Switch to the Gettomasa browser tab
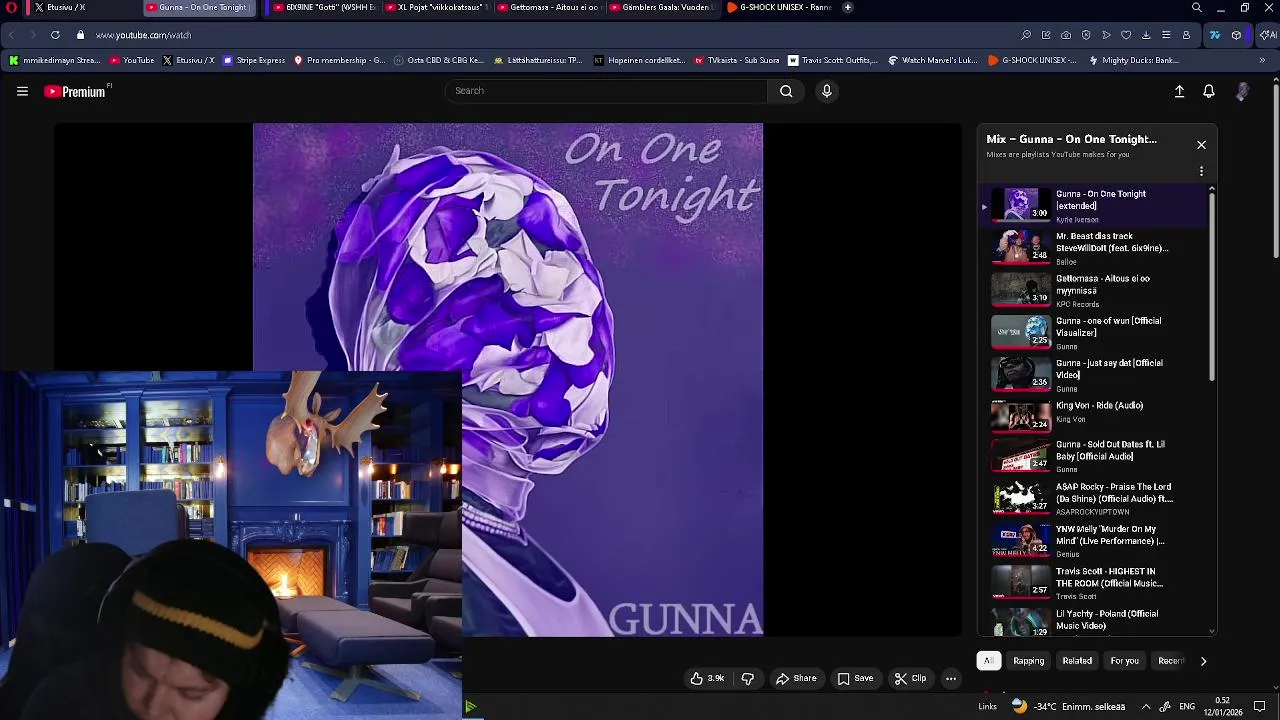The image size is (1280, 720). pos(549,7)
